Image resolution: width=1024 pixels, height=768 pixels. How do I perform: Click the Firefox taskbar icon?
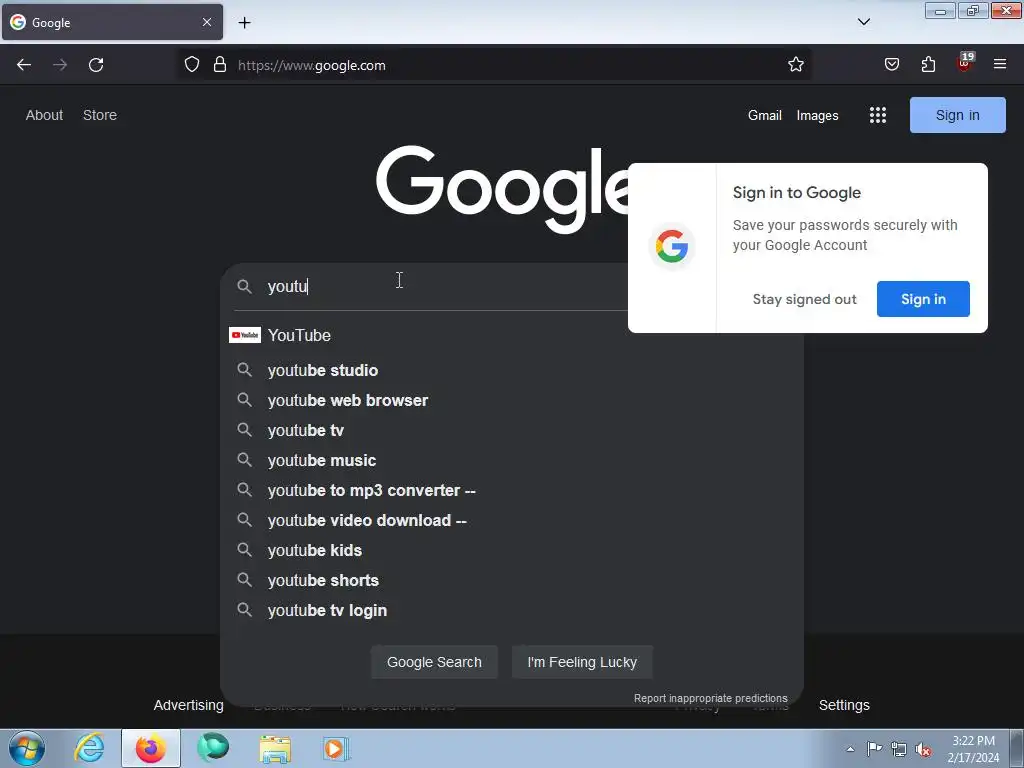[x=150, y=748]
